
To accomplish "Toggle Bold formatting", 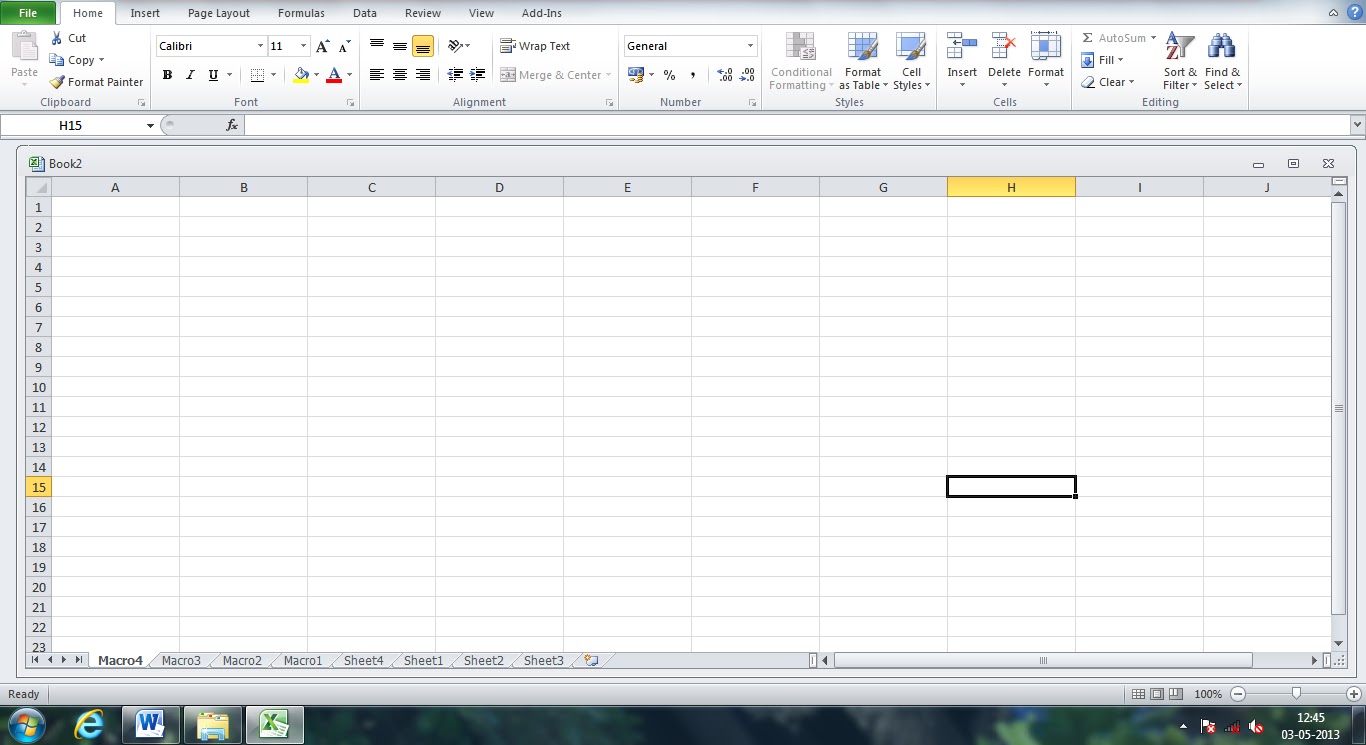I will 167,75.
